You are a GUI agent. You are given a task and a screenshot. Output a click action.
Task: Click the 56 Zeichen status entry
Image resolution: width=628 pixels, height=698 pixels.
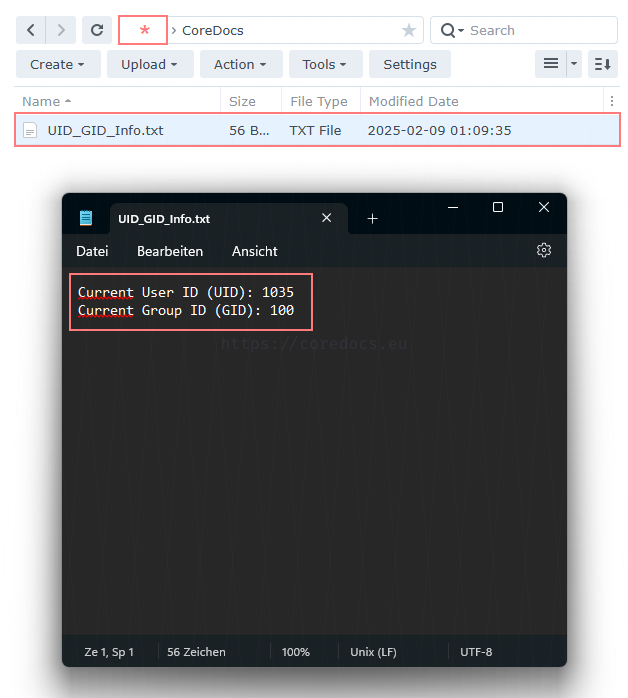[x=196, y=652]
